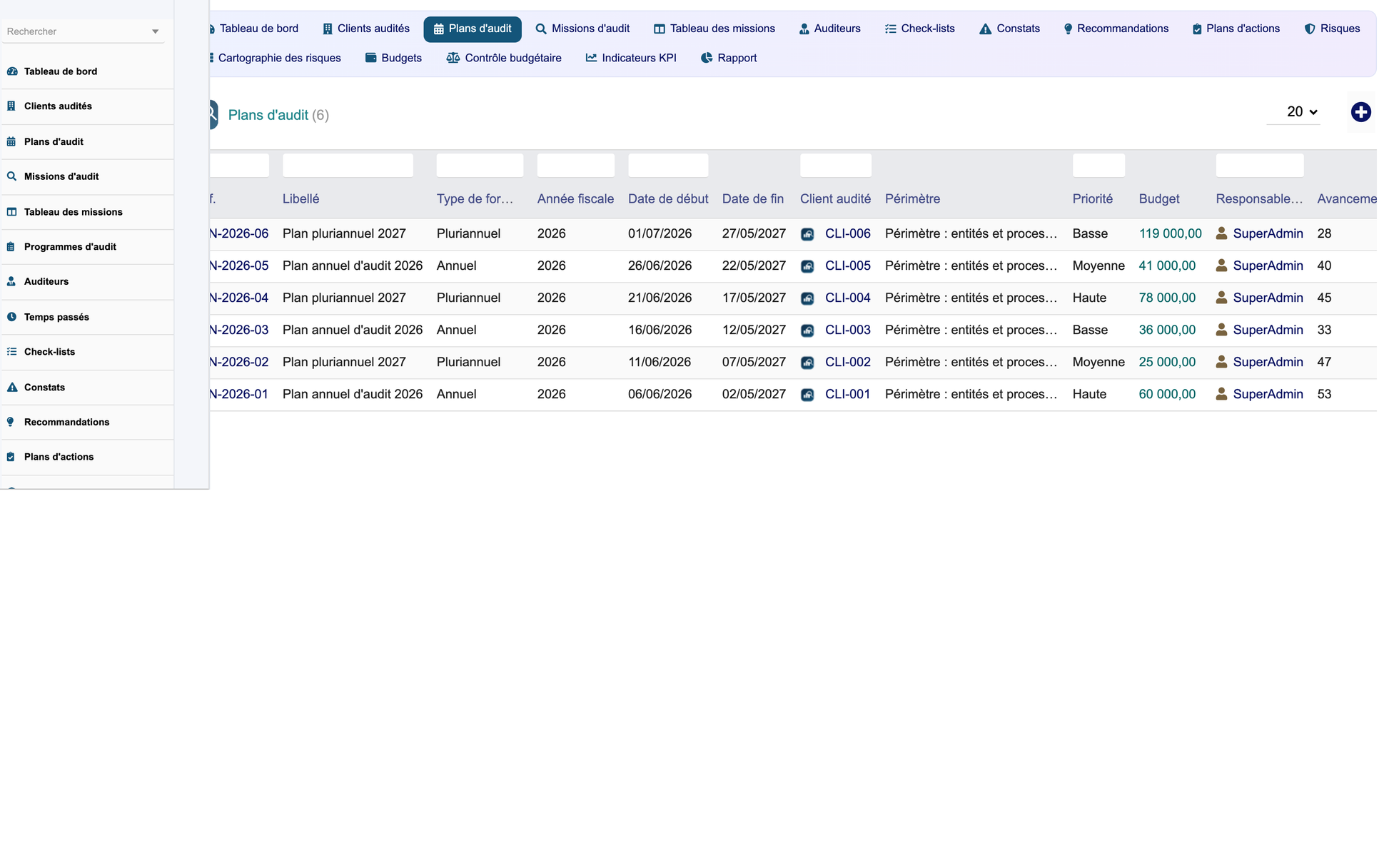Click the Priorité column filter field
The image size is (1389, 868).
pyautogui.click(x=1098, y=166)
